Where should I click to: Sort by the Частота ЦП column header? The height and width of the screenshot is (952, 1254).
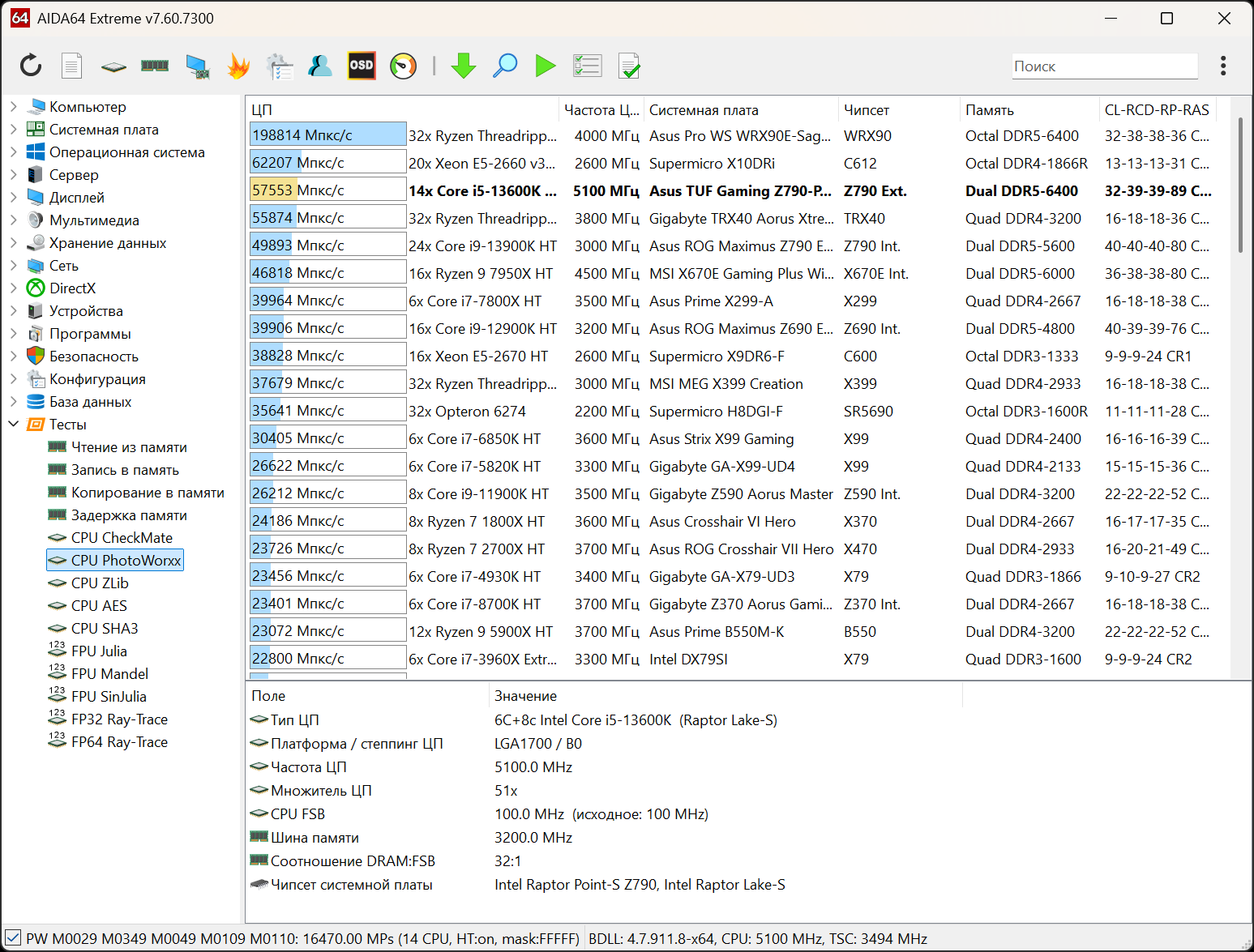[x=601, y=109]
